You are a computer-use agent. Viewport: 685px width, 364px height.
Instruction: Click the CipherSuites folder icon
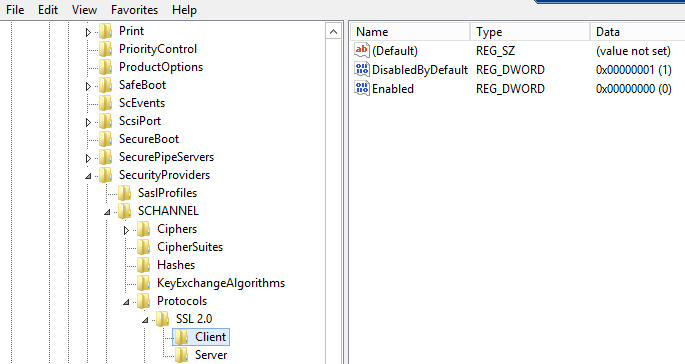tap(143, 247)
